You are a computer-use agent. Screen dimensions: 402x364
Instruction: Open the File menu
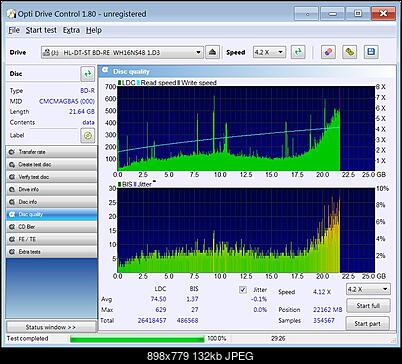click(14, 30)
